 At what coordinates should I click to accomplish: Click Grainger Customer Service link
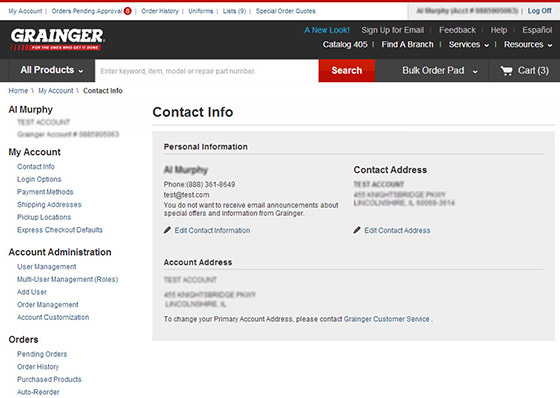click(386, 319)
